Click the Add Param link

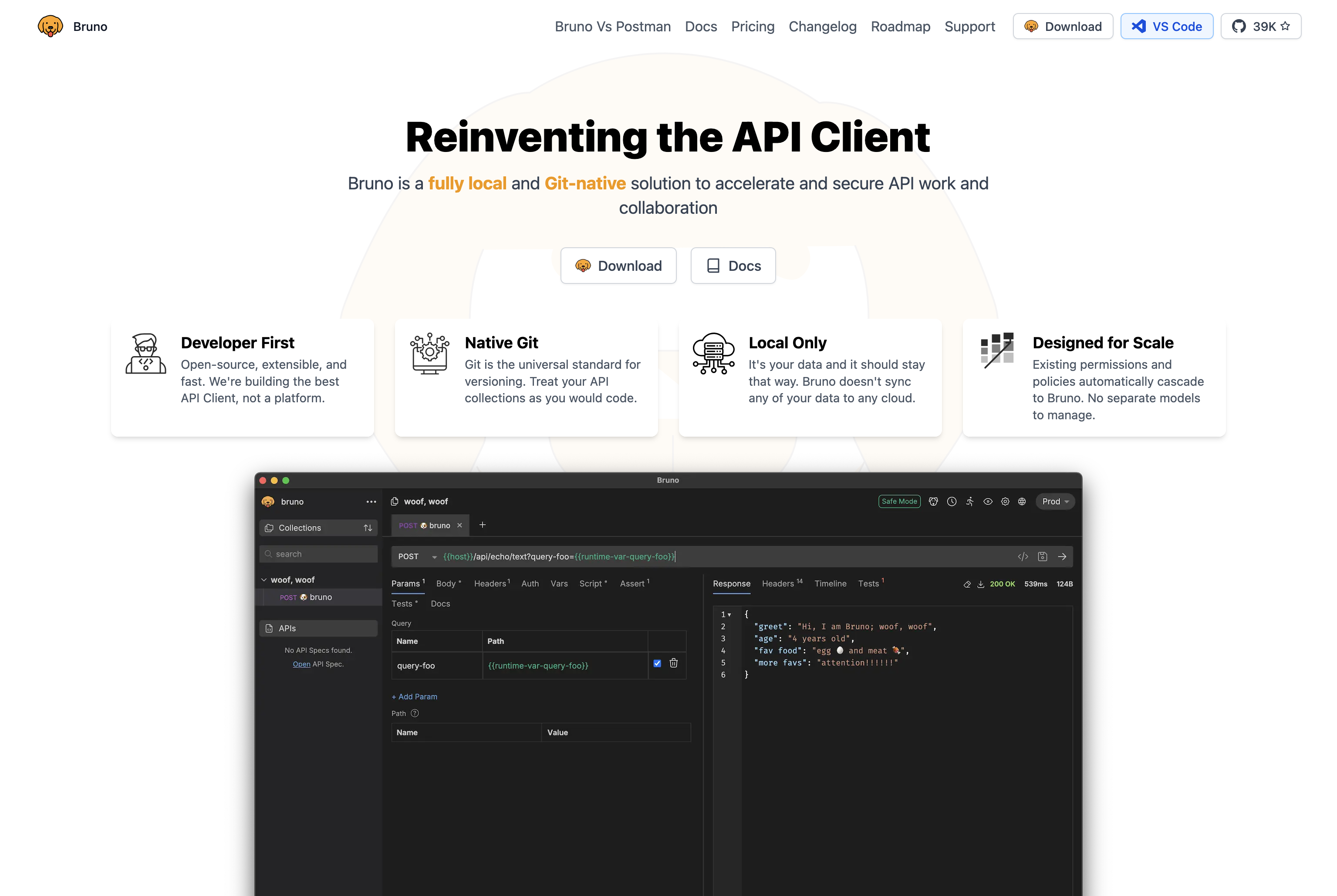pyautogui.click(x=415, y=697)
